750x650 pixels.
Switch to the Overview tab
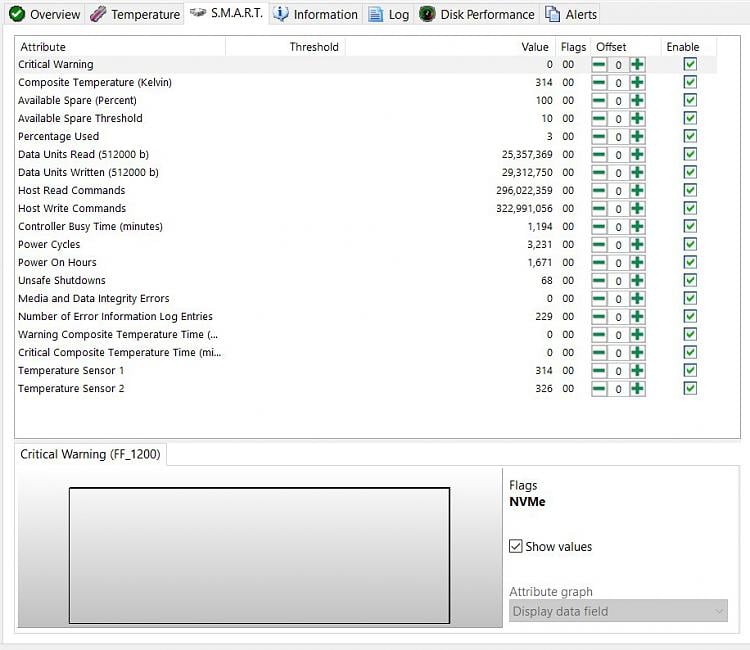point(45,14)
